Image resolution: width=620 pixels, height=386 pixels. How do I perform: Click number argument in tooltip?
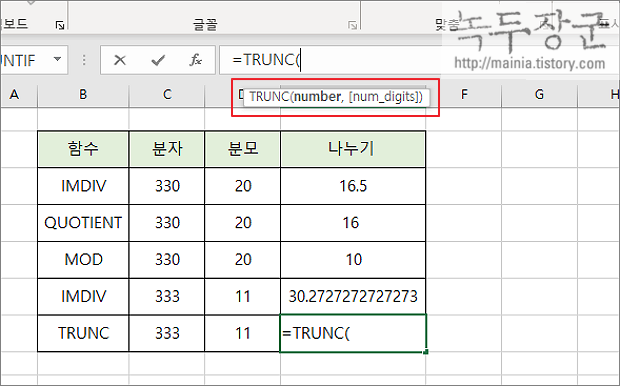point(317,96)
